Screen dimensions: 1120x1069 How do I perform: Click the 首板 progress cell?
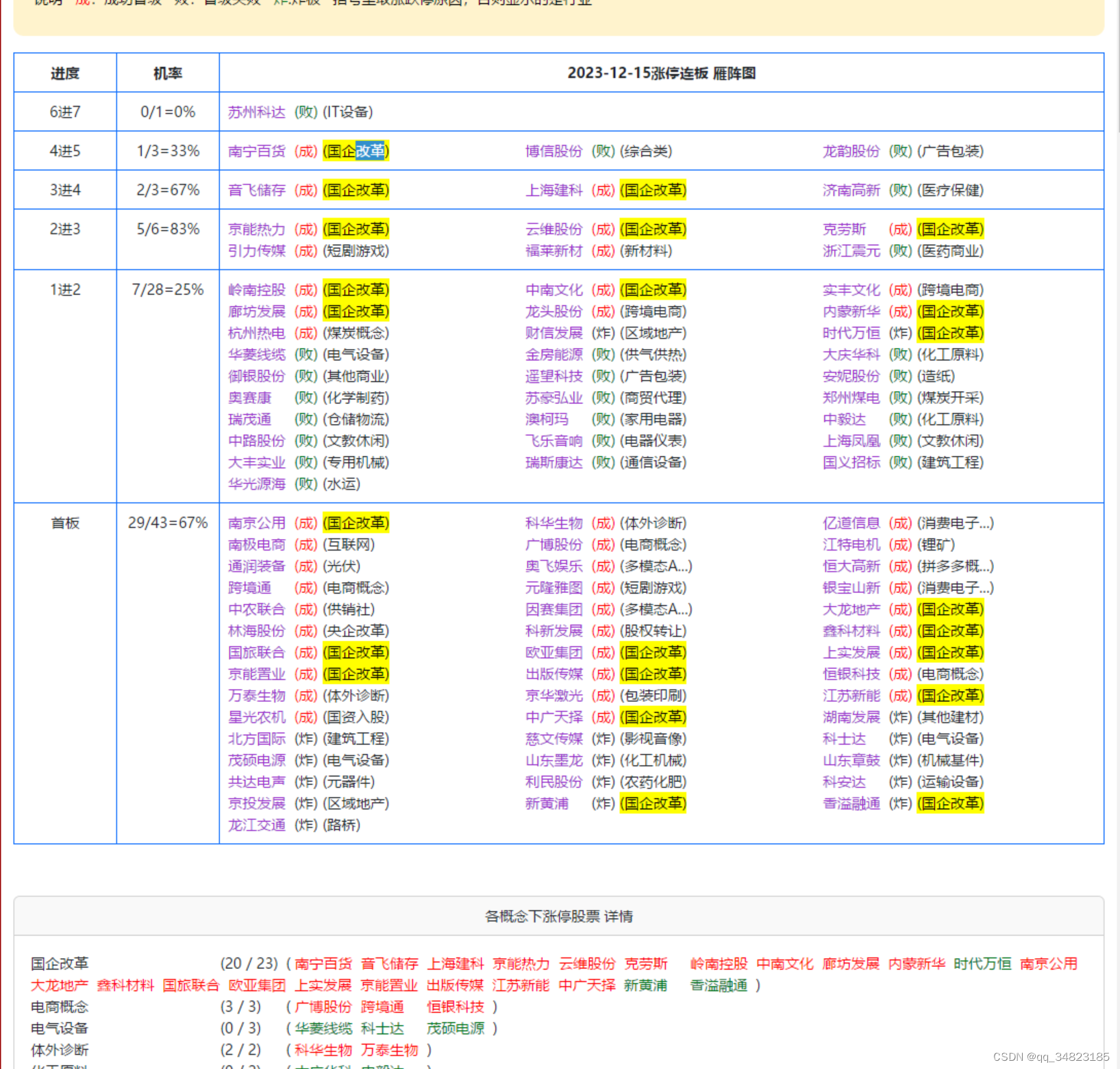[x=65, y=673]
